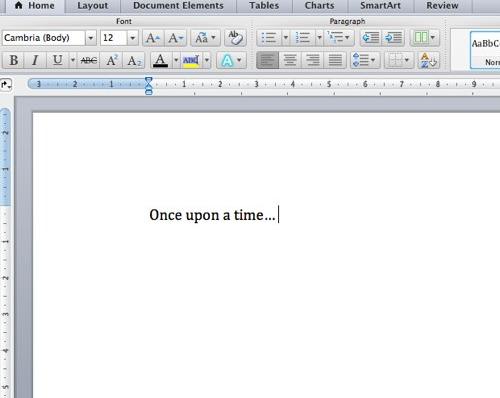
Task: Toggle Bold formatting
Action: 13,60
